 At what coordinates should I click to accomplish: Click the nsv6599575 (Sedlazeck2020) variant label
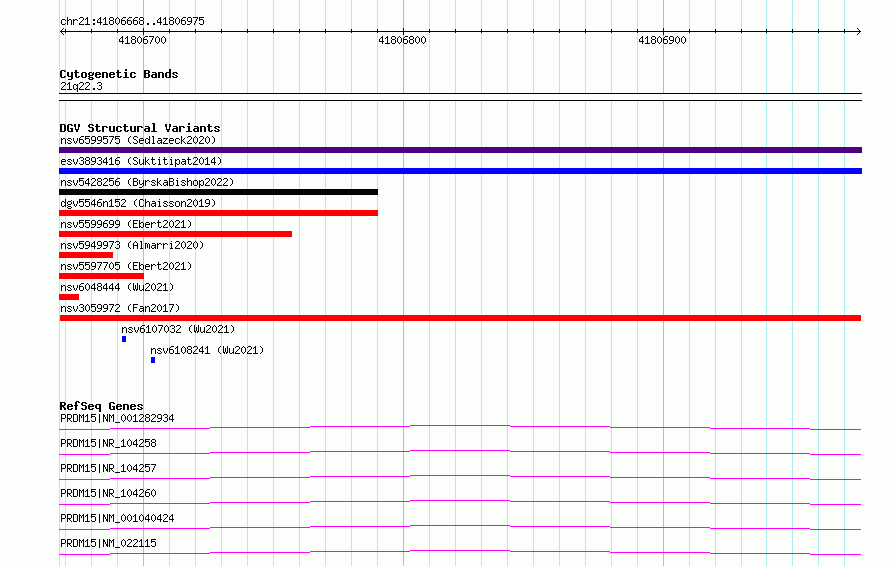point(138,140)
